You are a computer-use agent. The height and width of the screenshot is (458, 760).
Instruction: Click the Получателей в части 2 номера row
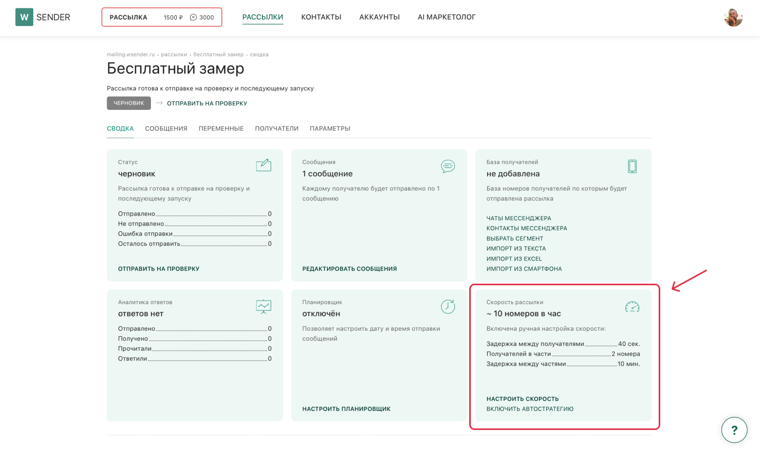563,354
